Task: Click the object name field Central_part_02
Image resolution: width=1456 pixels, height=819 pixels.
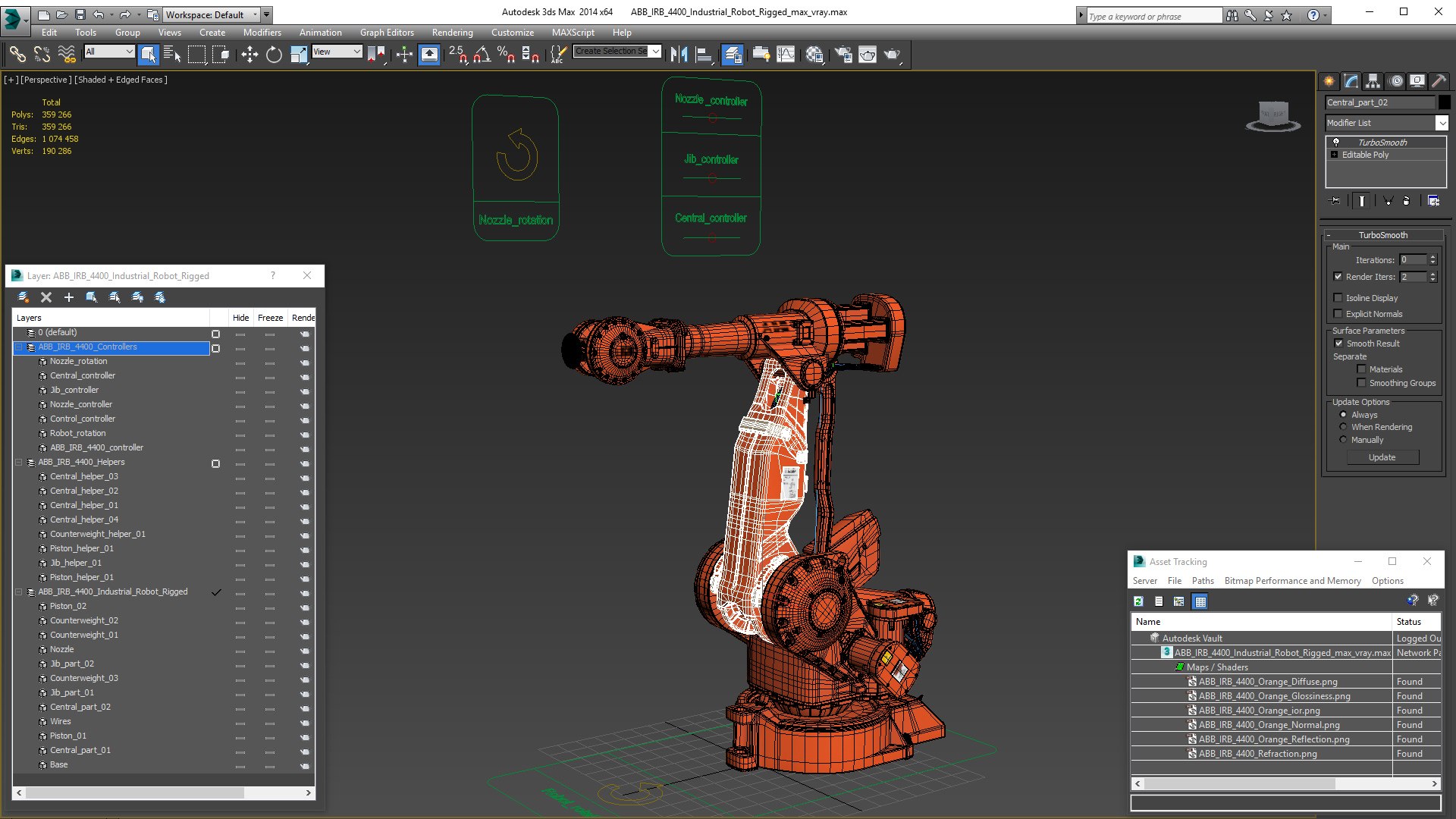Action: 1380,102
